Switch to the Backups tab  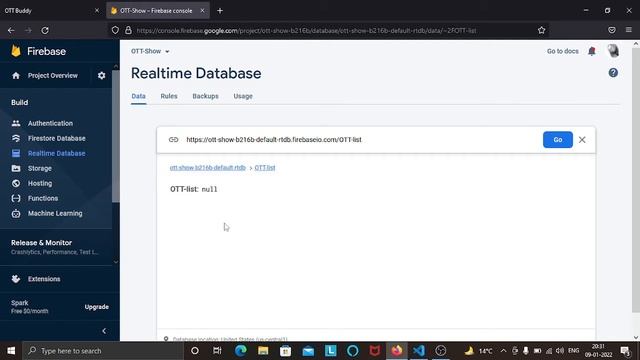[x=205, y=96]
